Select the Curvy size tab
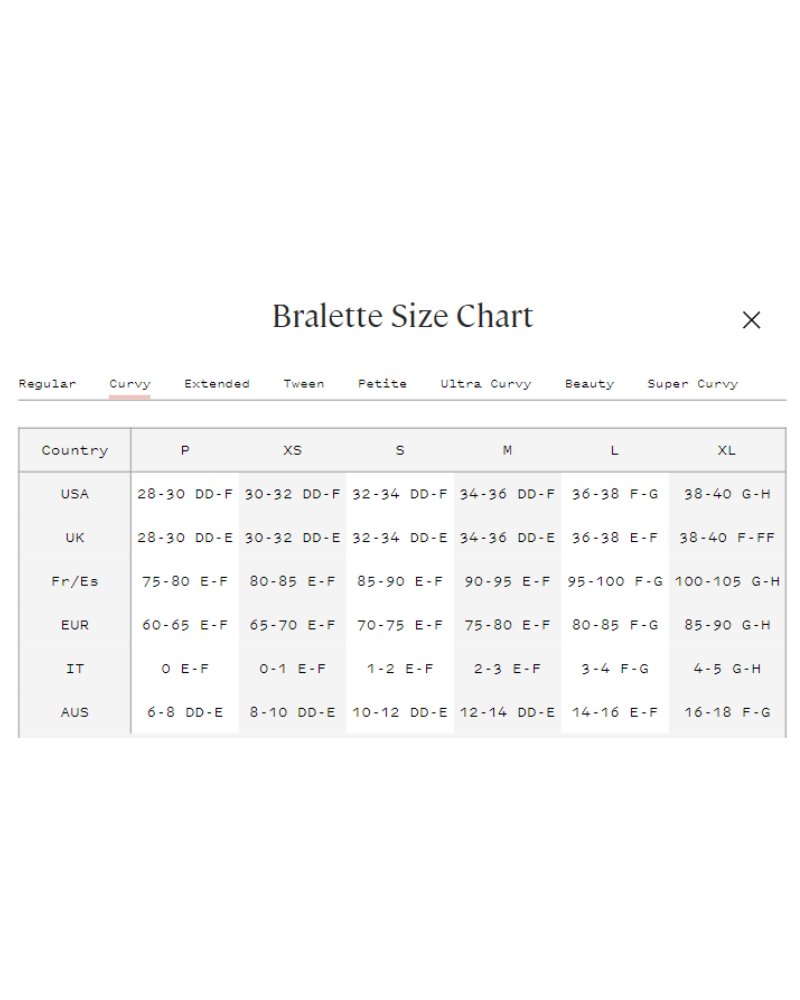Viewport: 800px width, 1000px height. 130,384
